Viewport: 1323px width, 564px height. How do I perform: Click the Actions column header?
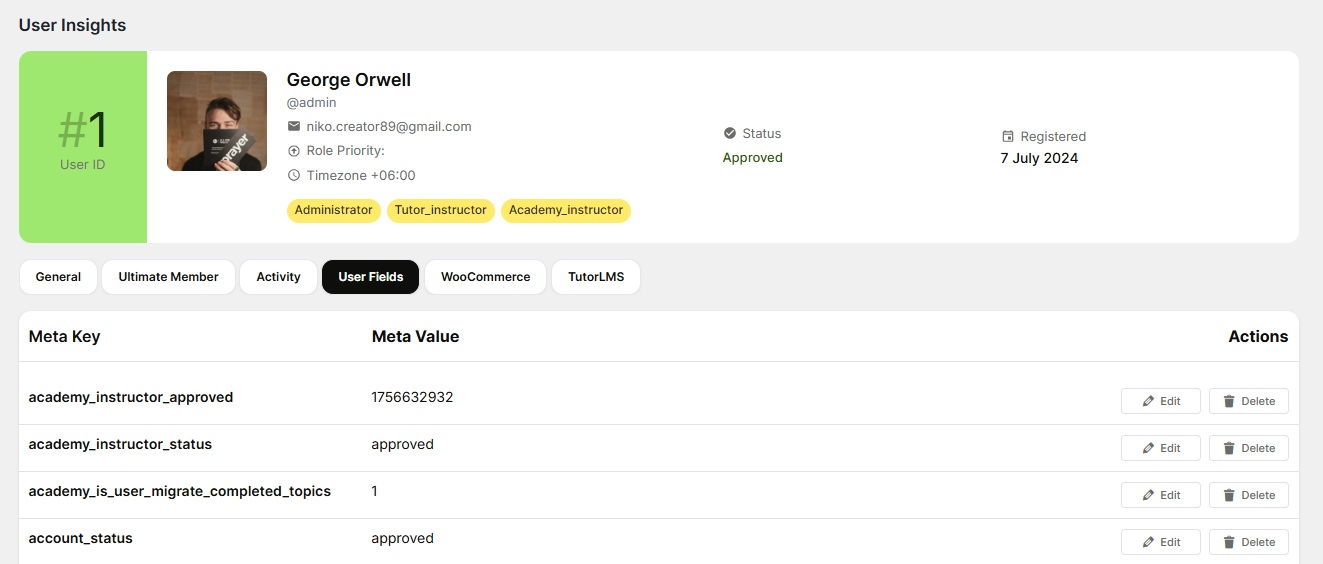[1258, 337]
